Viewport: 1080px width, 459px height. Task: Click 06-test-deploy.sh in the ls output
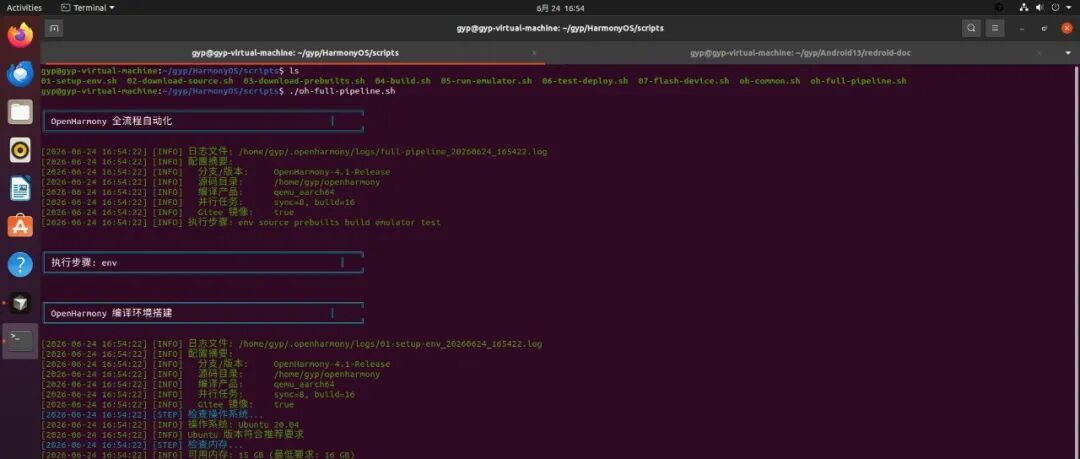585,81
